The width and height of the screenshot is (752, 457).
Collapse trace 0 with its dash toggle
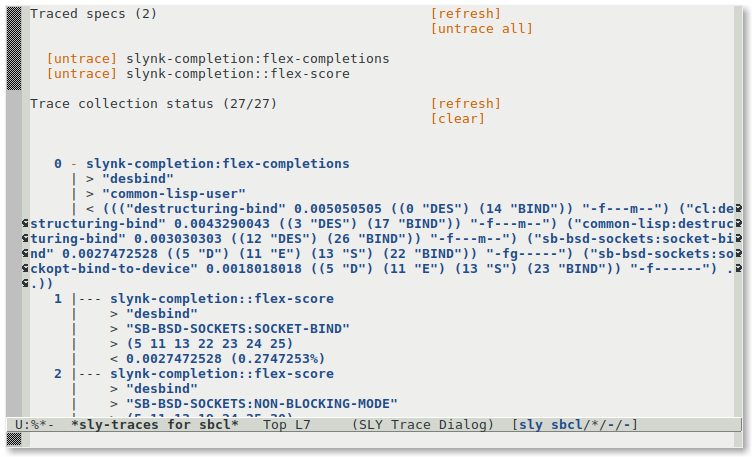click(74, 164)
